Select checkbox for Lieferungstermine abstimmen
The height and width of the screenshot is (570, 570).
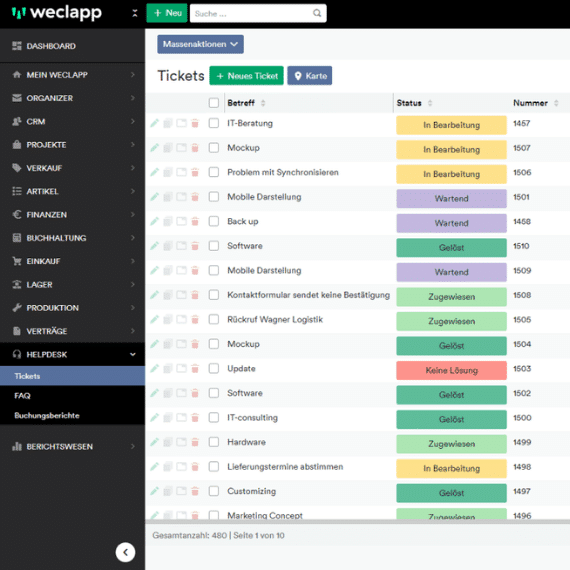point(214,467)
